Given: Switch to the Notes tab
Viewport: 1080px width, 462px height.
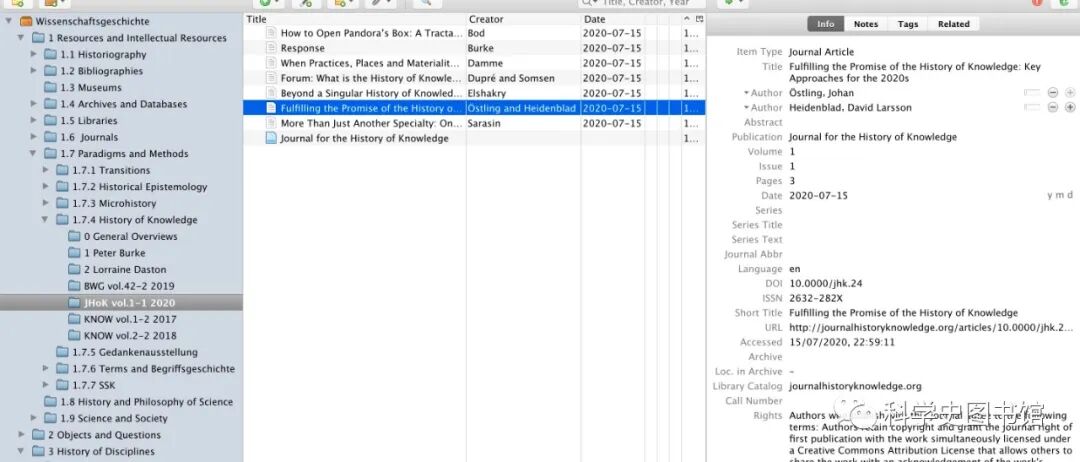Looking at the screenshot, I should coord(866,24).
